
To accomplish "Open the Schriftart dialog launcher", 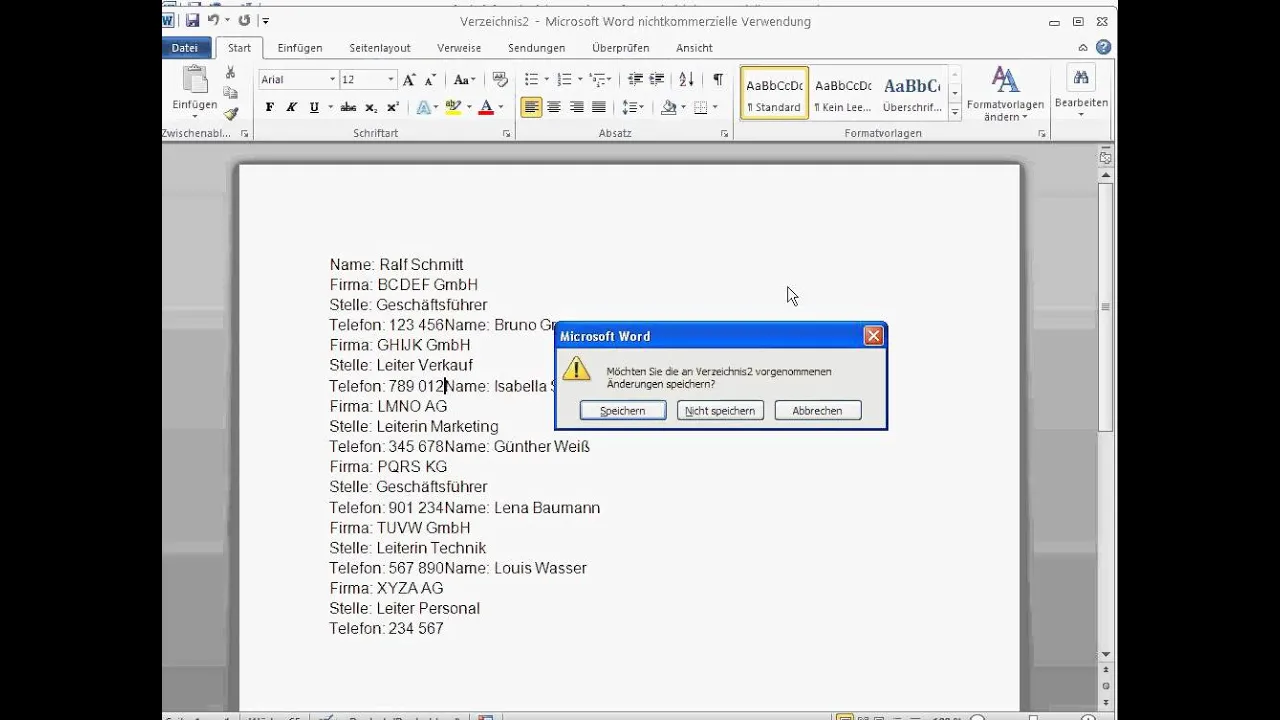I will (x=507, y=133).
